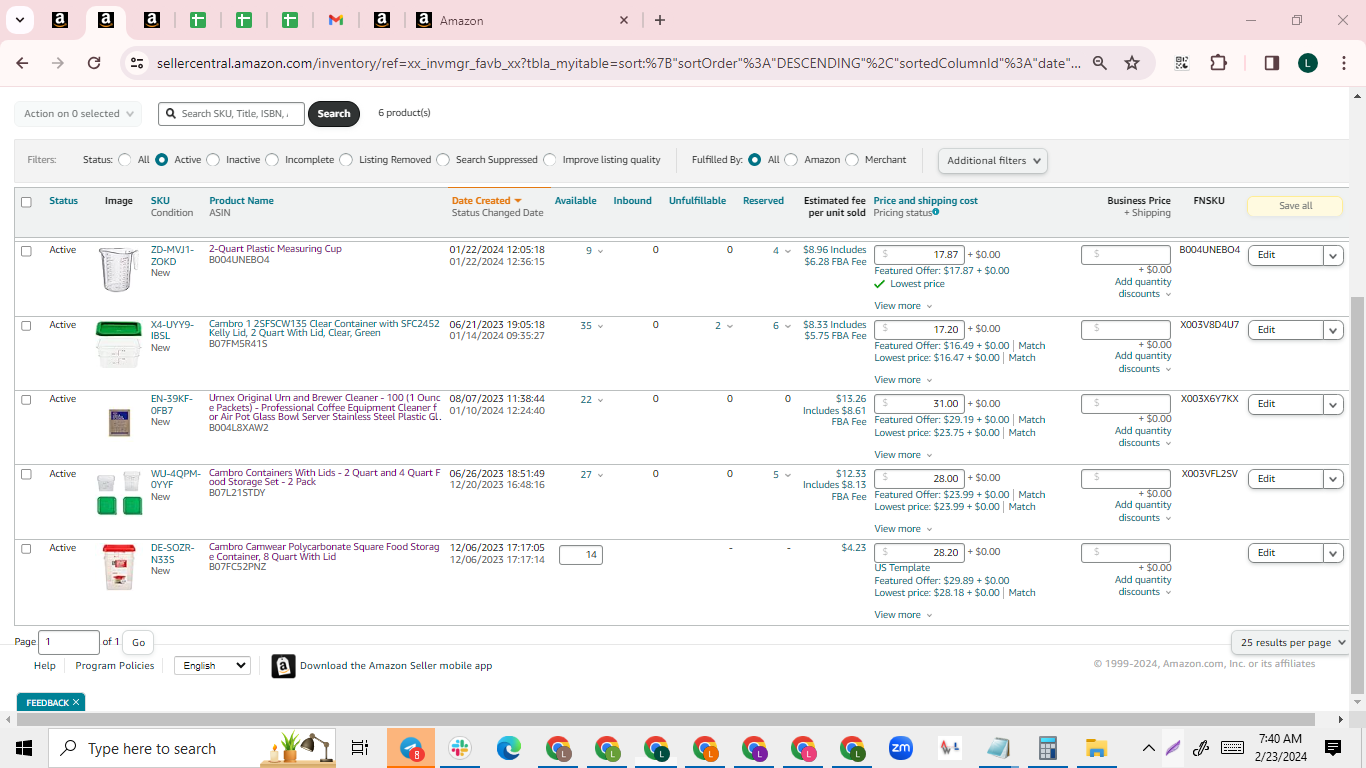This screenshot has height=768, width=1366.
Task: Bookmark this page with the star icon
Action: click(1132, 63)
